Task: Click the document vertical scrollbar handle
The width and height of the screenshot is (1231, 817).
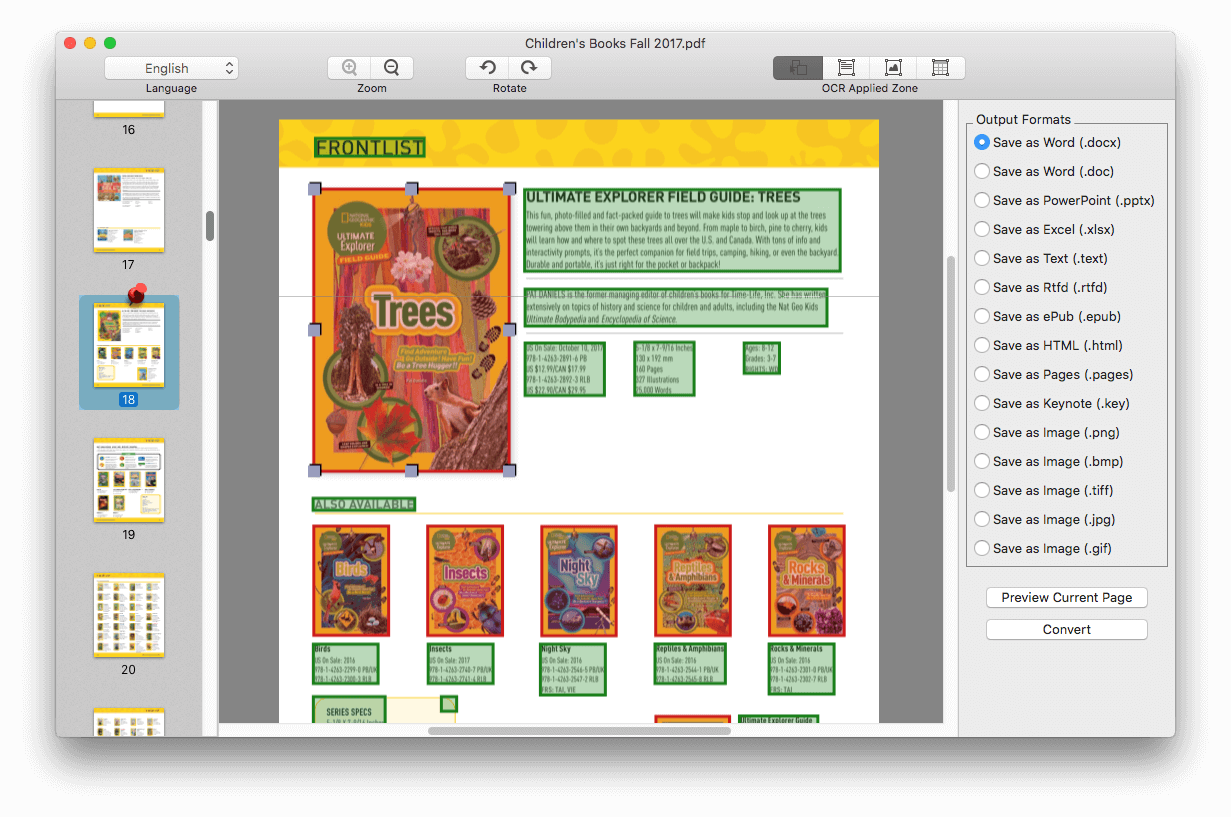Action: coord(951,373)
